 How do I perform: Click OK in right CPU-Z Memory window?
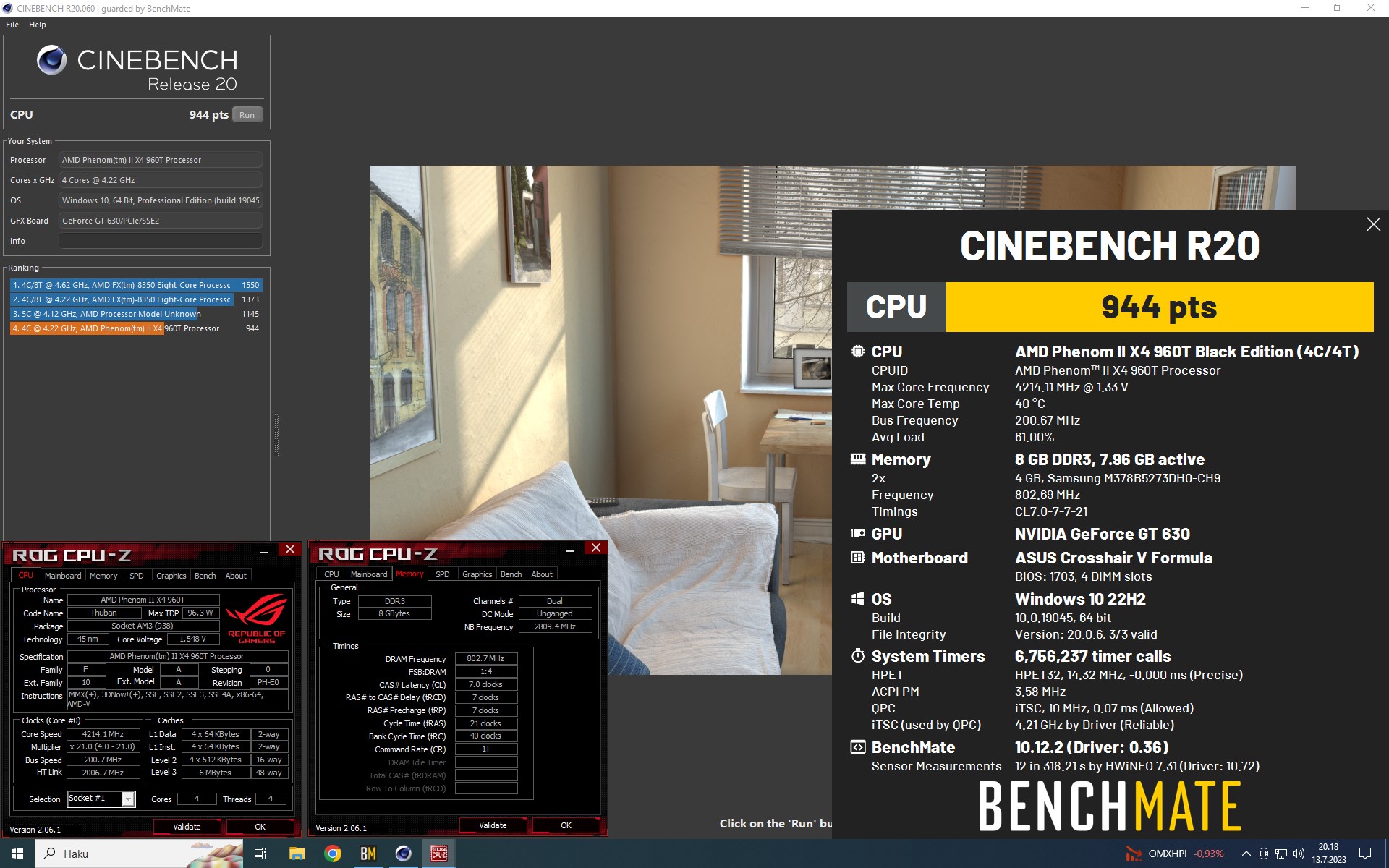(x=566, y=825)
